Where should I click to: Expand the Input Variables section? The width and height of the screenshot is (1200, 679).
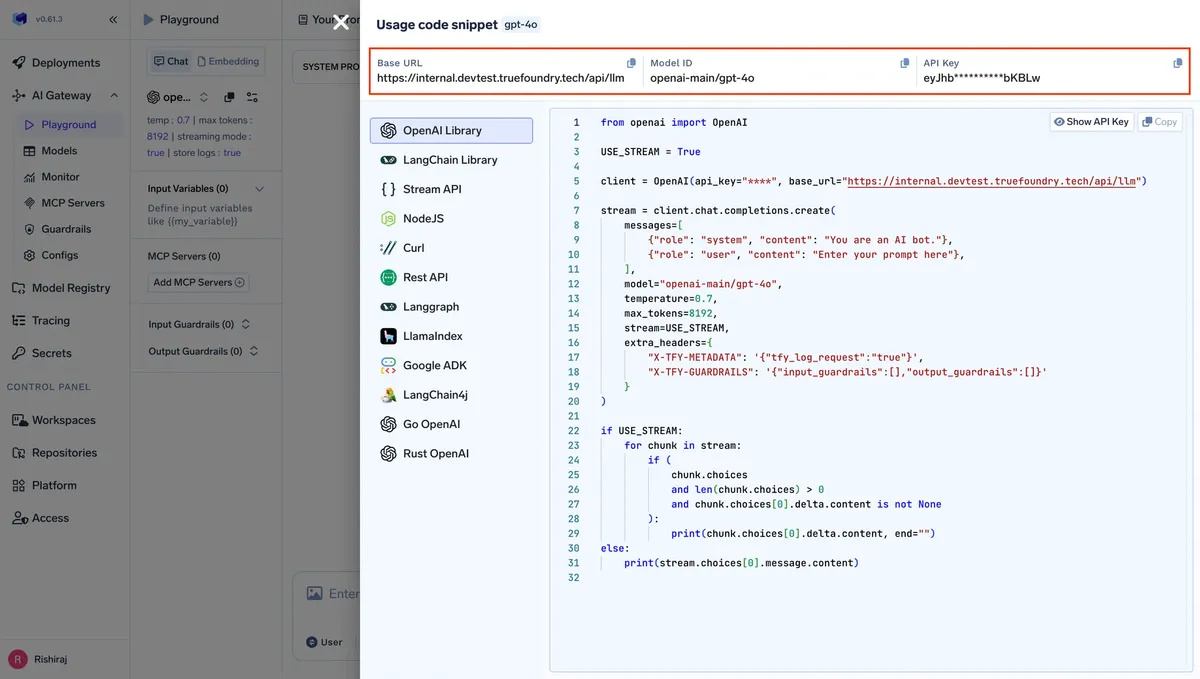click(x=260, y=189)
